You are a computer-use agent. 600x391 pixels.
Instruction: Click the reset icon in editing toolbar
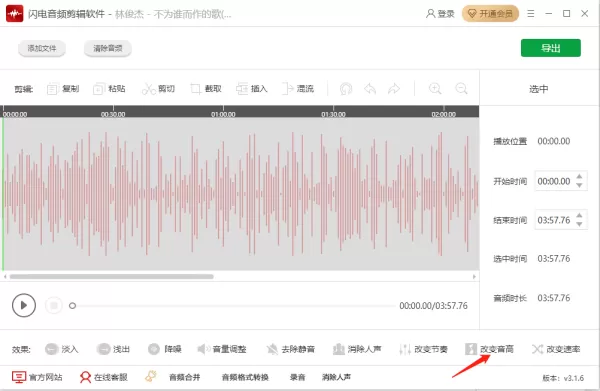(x=346, y=89)
